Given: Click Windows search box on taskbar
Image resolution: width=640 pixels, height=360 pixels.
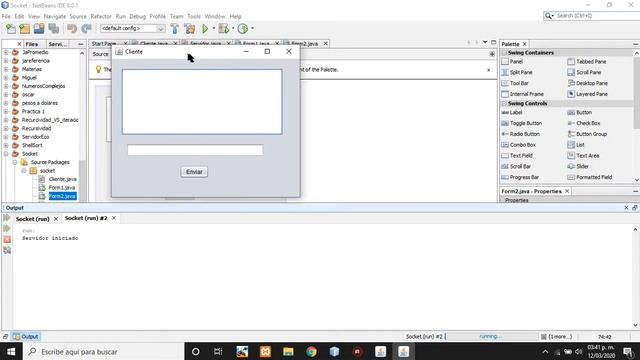Looking at the screenshot, I should [104, 351].
